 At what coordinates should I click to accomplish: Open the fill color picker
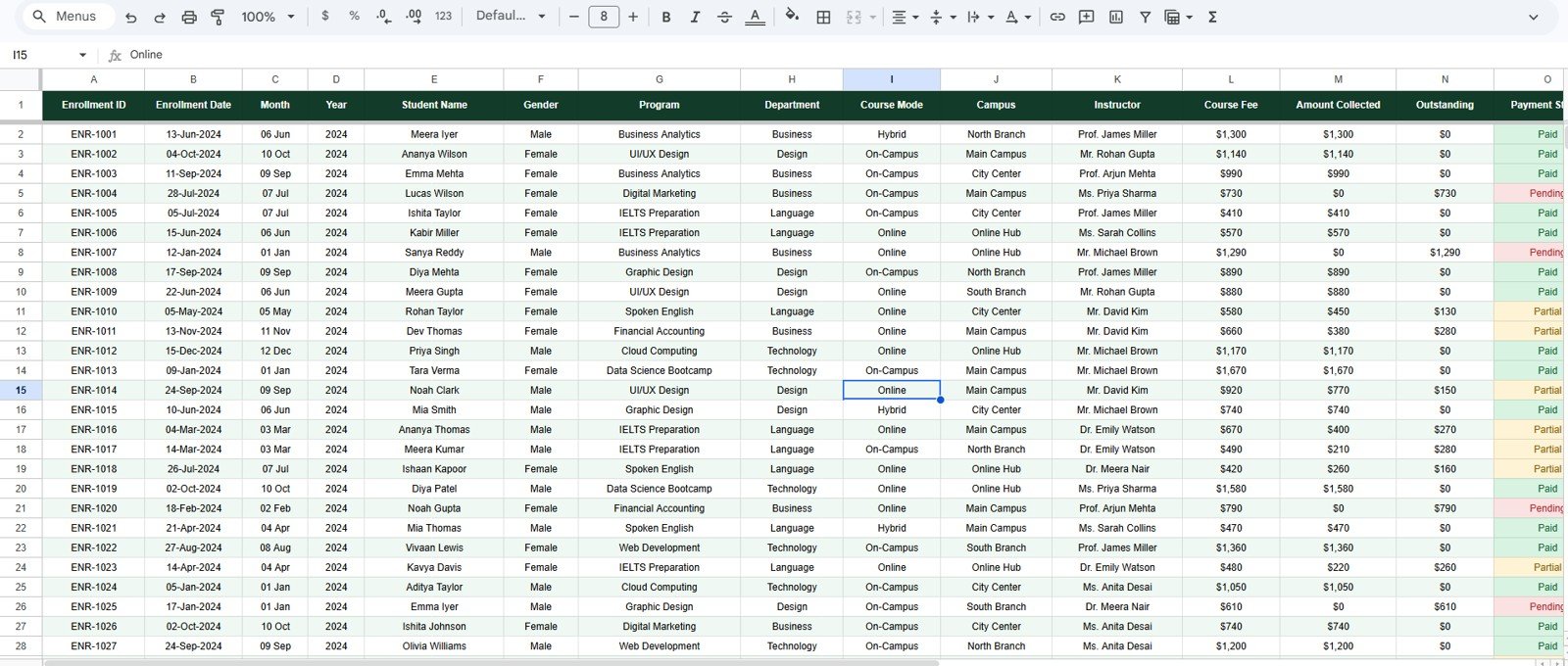point(792,17)
